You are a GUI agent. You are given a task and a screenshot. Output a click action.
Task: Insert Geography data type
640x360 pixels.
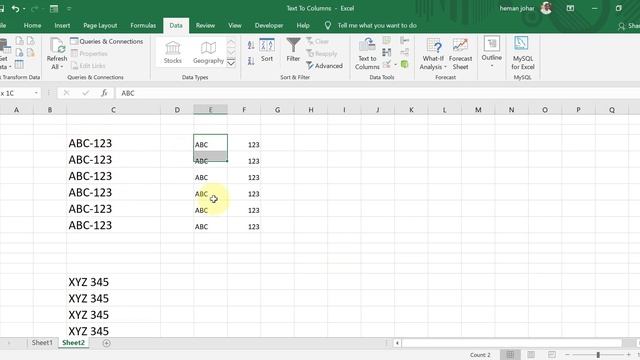click(208, 52)
